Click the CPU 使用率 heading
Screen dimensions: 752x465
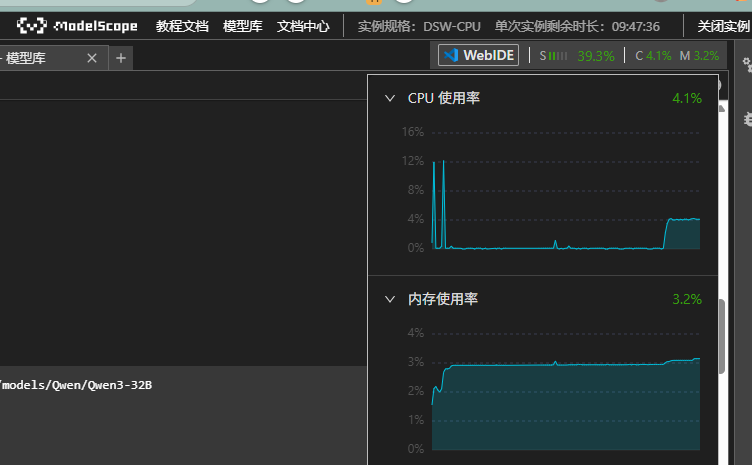444,98
